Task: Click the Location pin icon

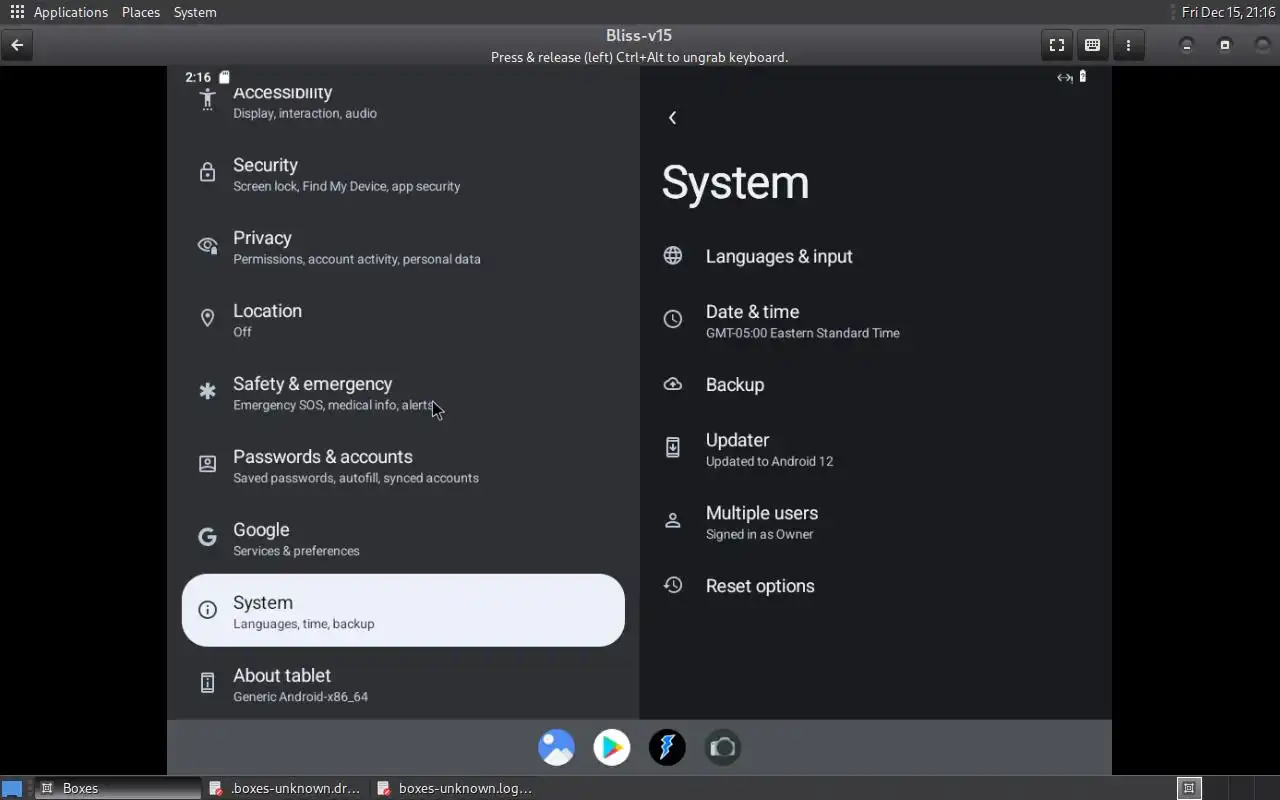Action: point(207,318)
